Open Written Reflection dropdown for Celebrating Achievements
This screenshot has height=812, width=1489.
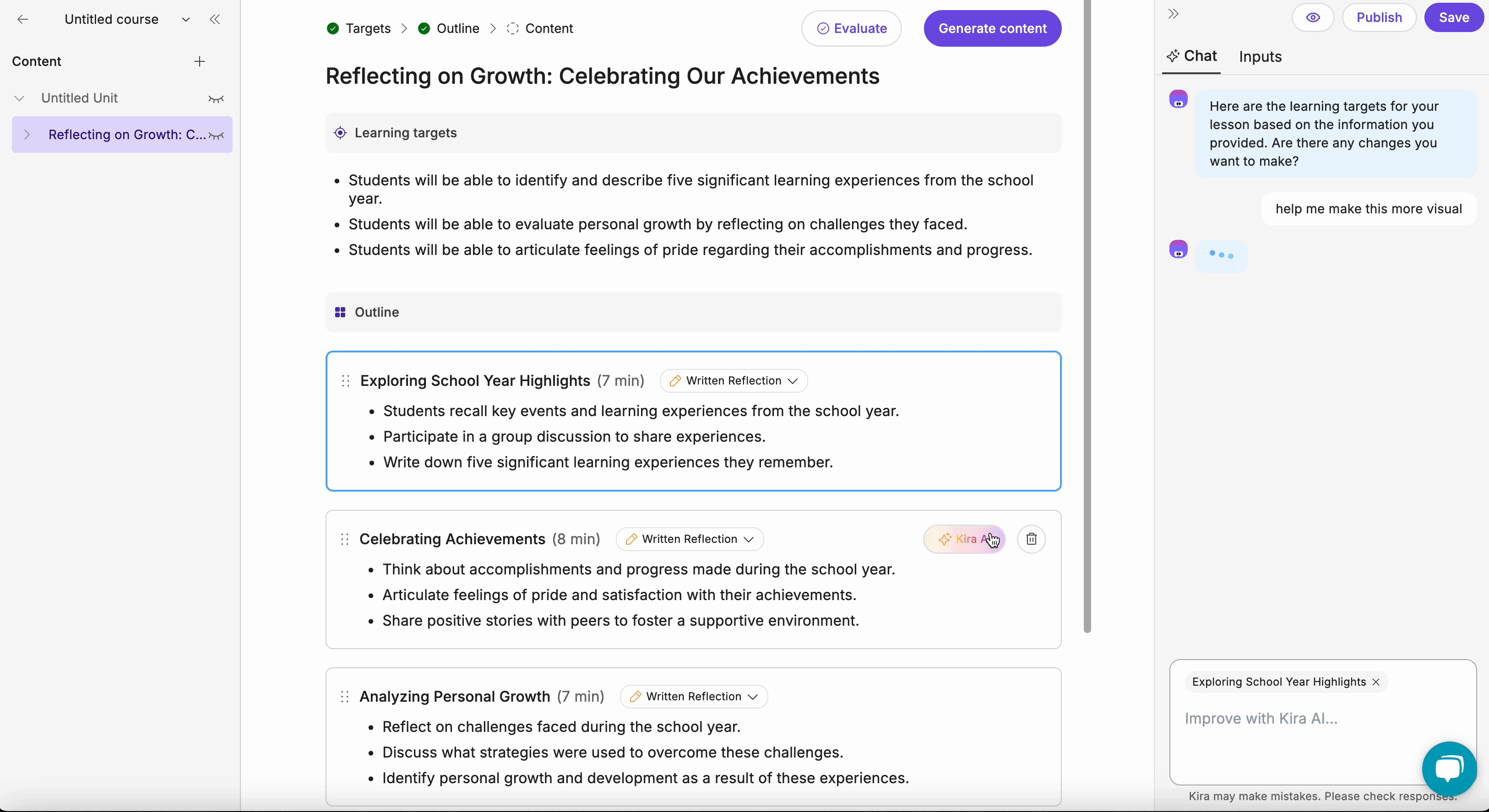(690, 539)
